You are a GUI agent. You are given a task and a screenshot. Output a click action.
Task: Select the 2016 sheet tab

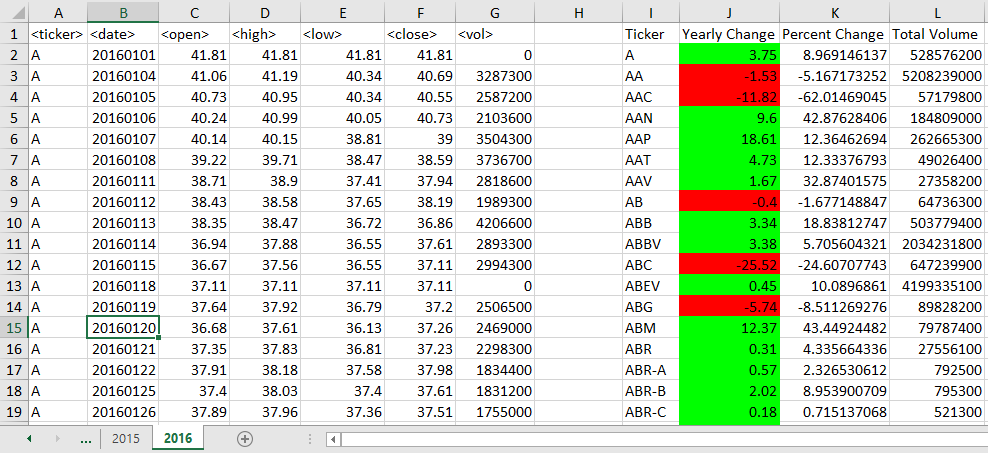177,439
